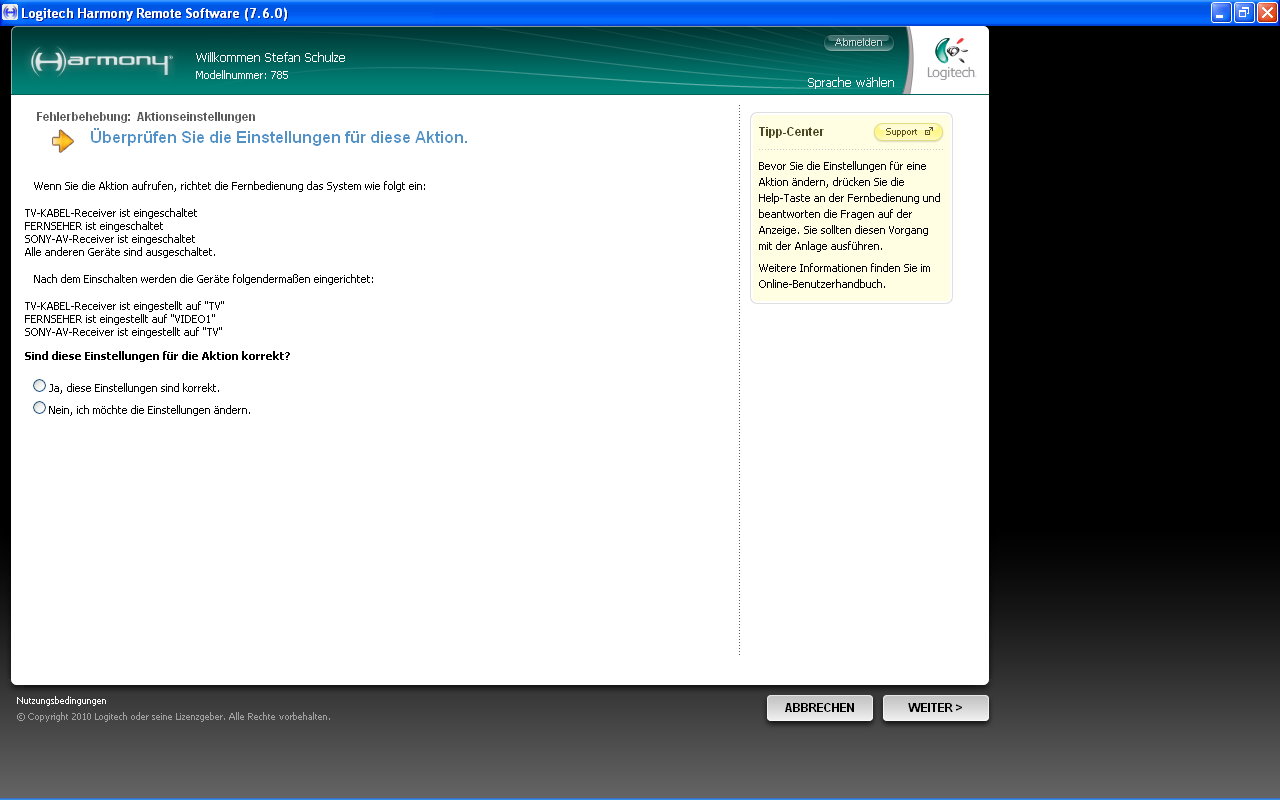Click the Harmony logo in the header
Image resolution: width=1280 pixels, height=800 pixels.
(x=101, y=62)
